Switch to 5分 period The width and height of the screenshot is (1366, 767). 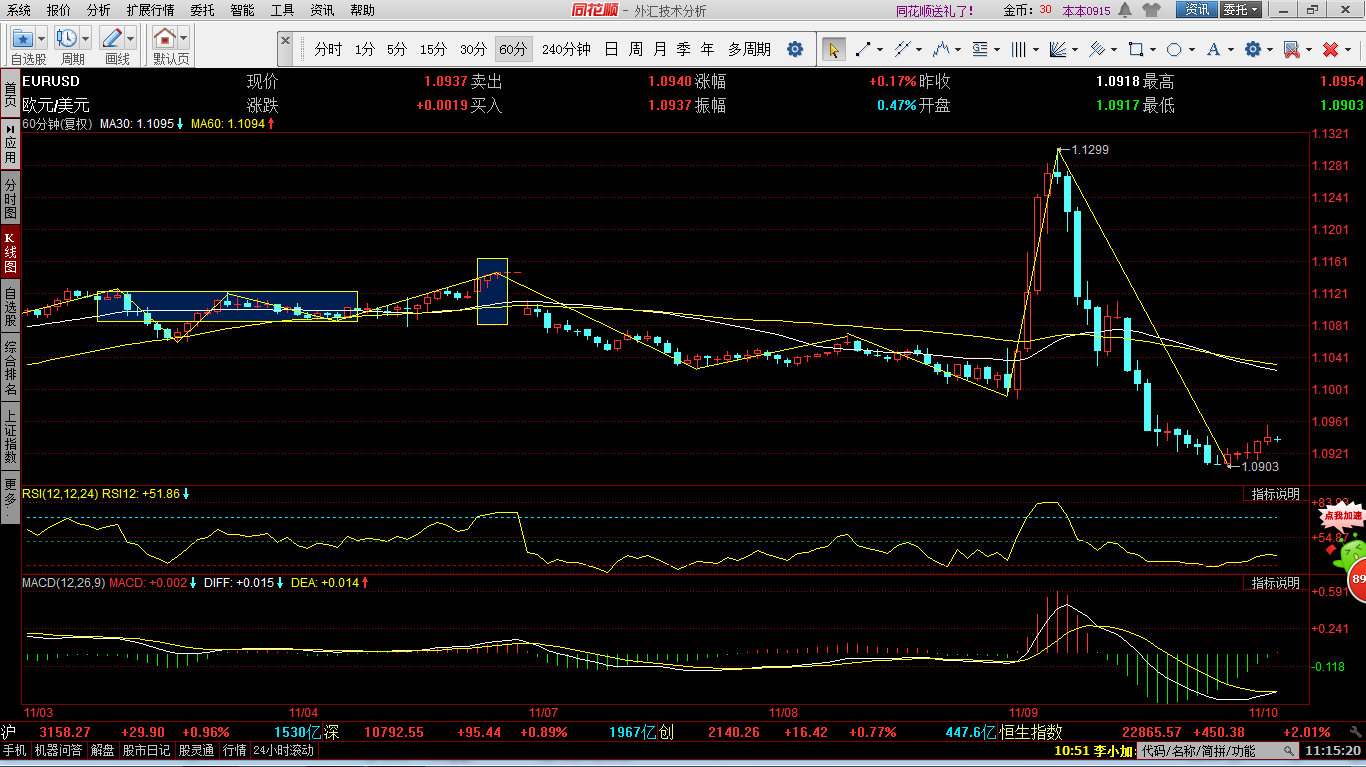click(397, 49)
